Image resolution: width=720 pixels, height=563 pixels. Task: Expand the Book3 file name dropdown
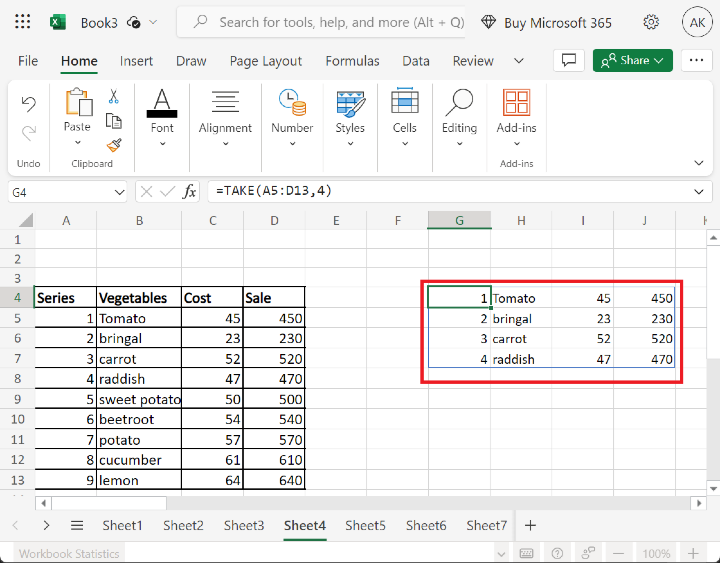(153, 22)
